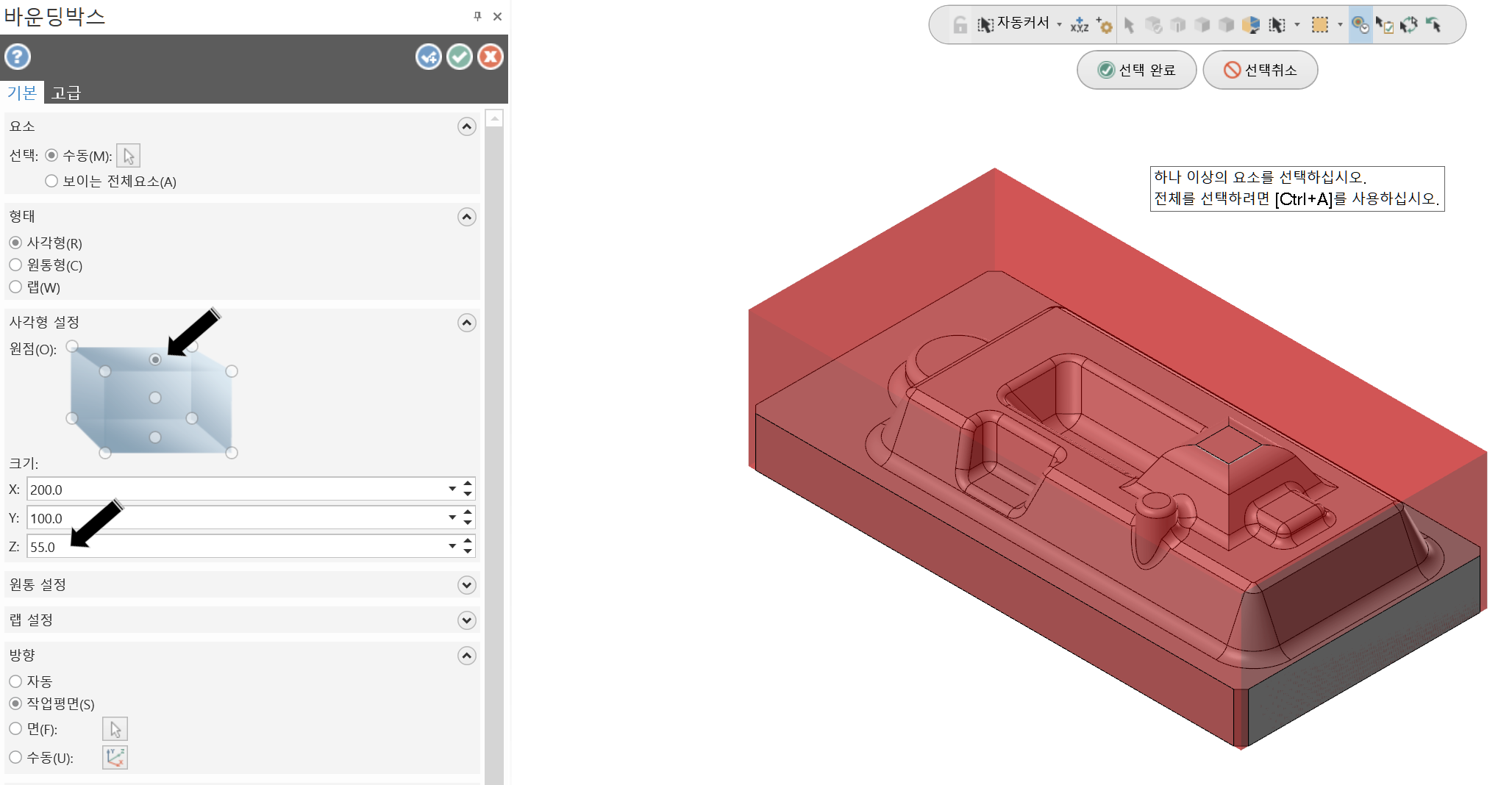The width and height of the screenshot is (1512, 785).
Task: Collapse the 형태 section
Action: coord(467,217)
